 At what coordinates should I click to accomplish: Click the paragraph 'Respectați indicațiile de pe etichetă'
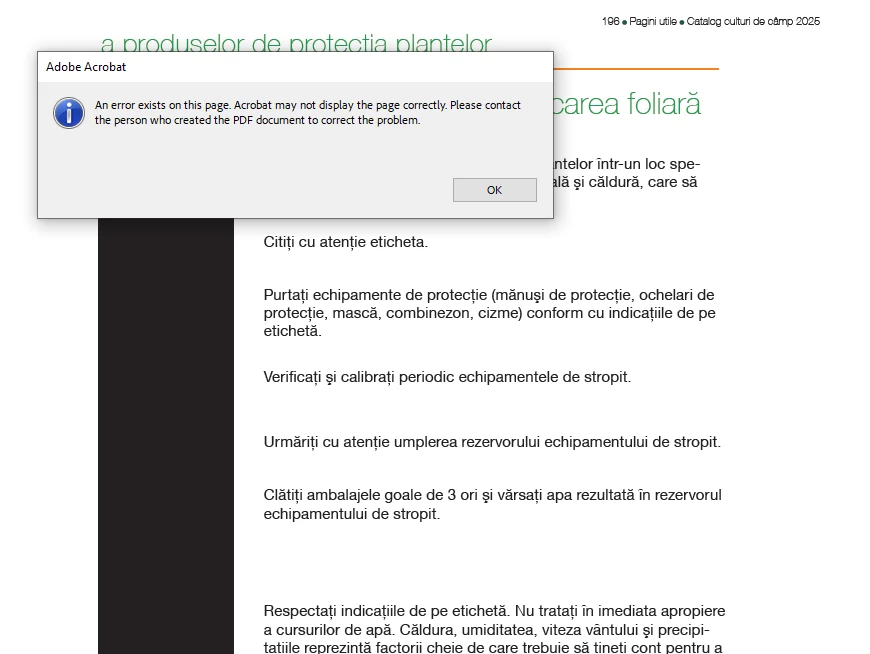coord(494,628)
